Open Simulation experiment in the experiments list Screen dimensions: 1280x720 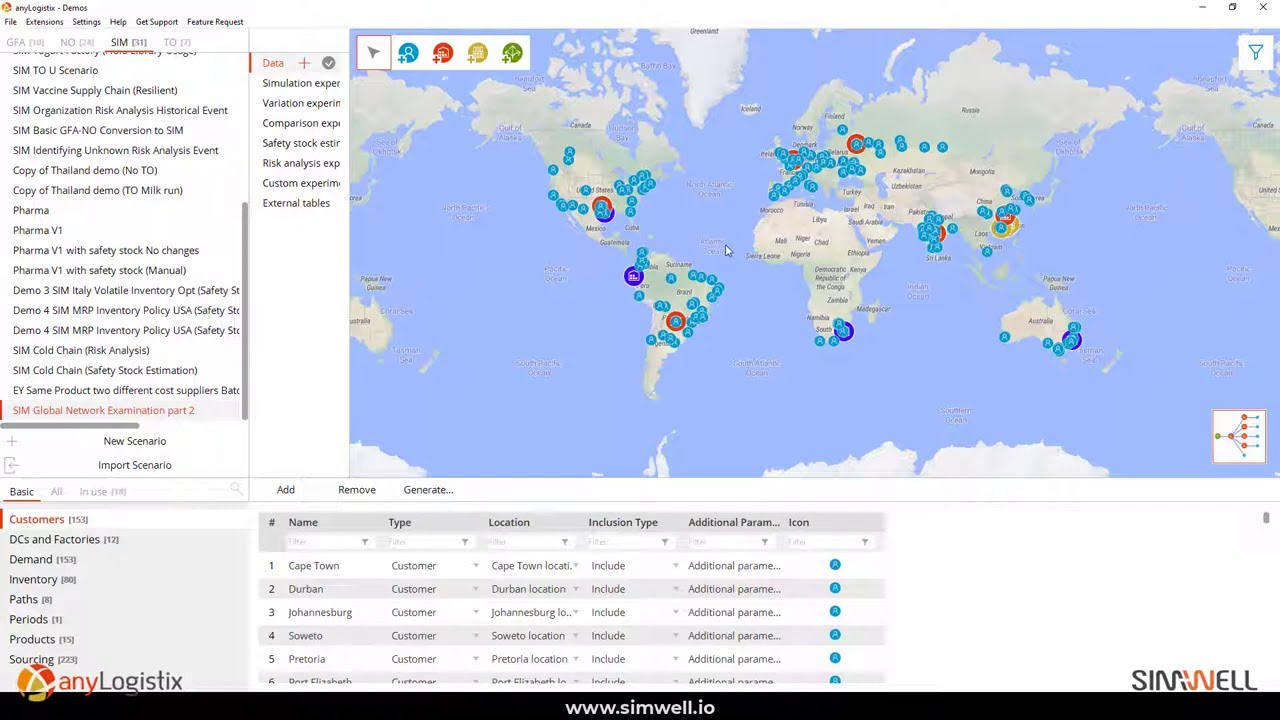(301, 83)
